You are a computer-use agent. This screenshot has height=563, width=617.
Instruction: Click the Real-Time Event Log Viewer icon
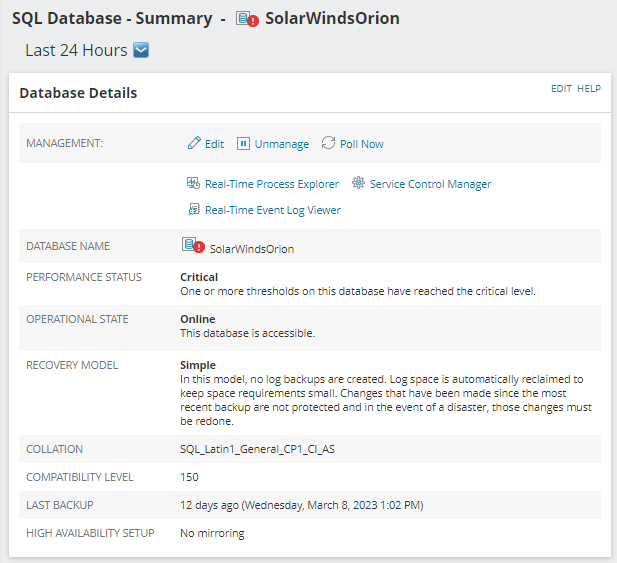194,209
